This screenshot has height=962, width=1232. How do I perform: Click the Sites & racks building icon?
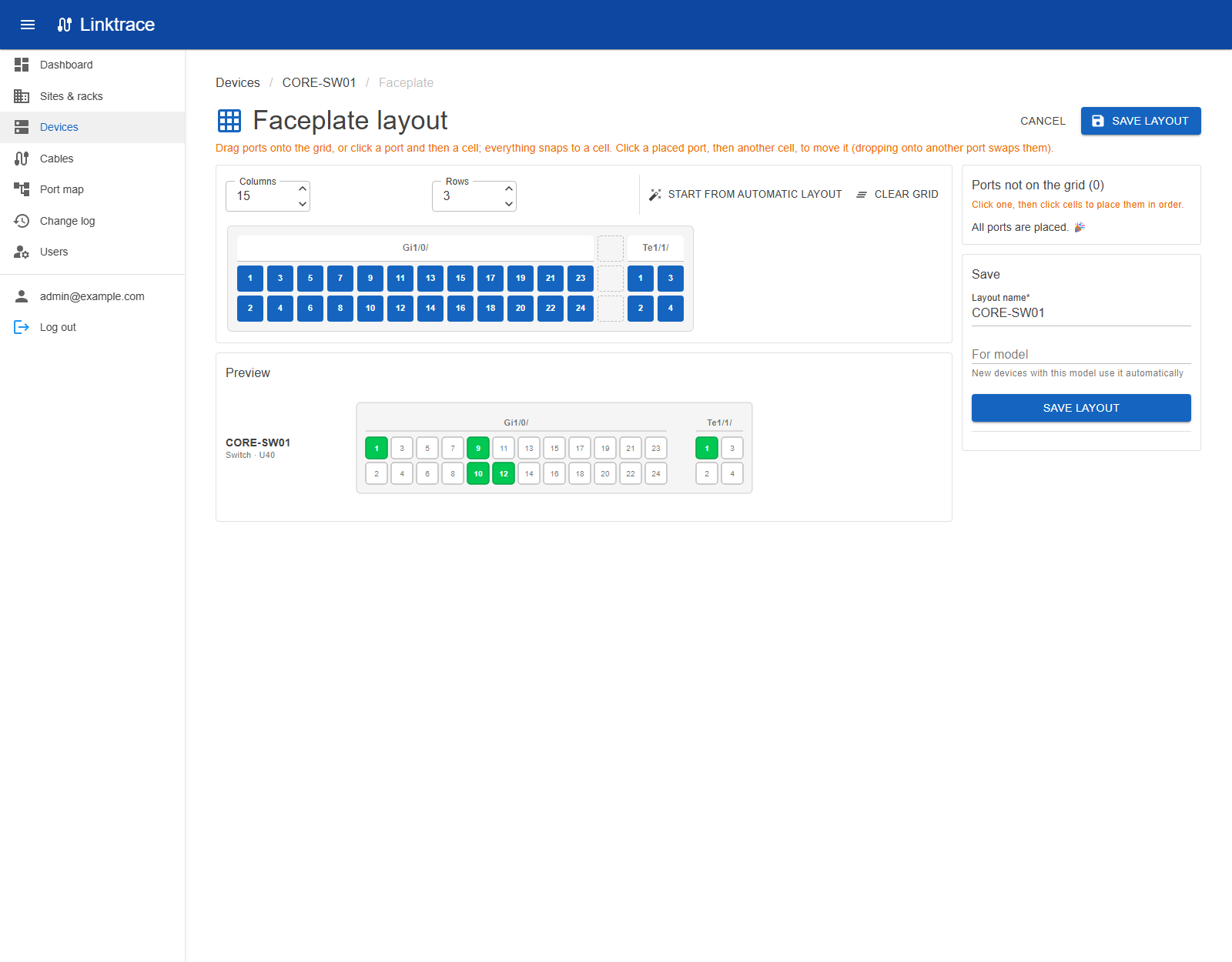point(22,96)
